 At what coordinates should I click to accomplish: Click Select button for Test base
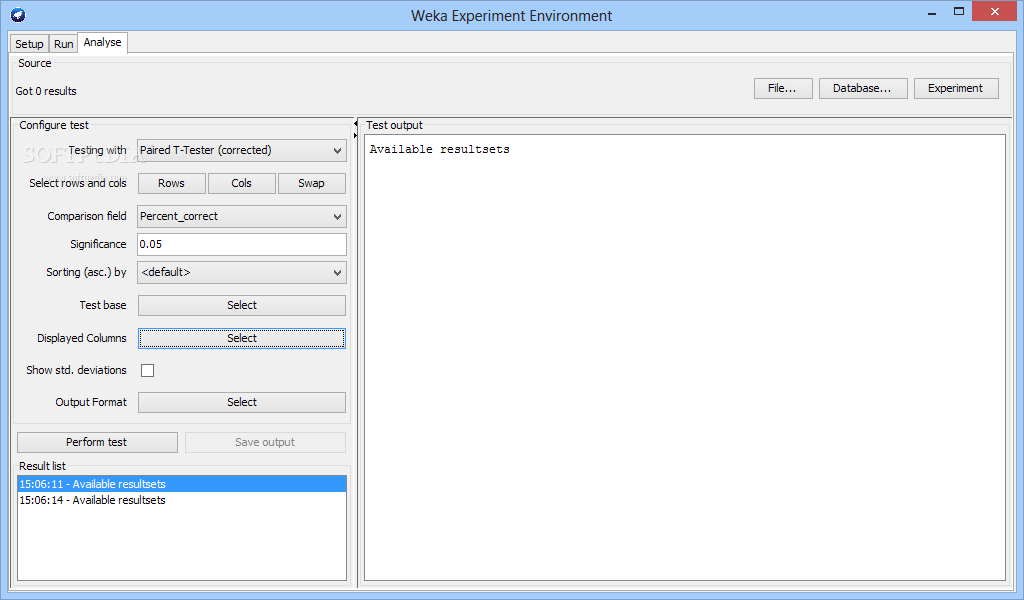coord(242,306)
